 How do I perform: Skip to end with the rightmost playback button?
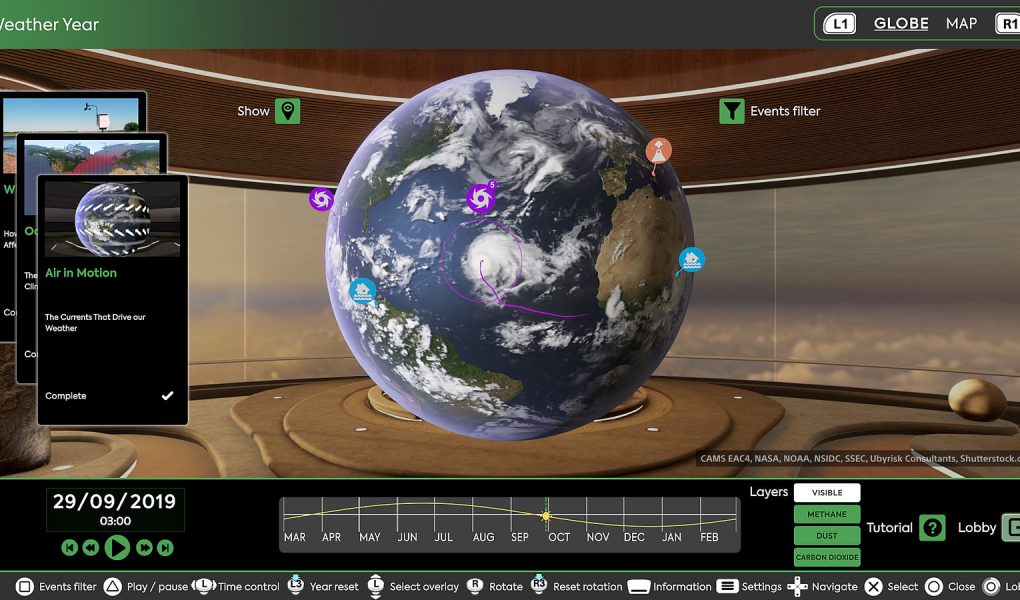(x=165, y=548)
